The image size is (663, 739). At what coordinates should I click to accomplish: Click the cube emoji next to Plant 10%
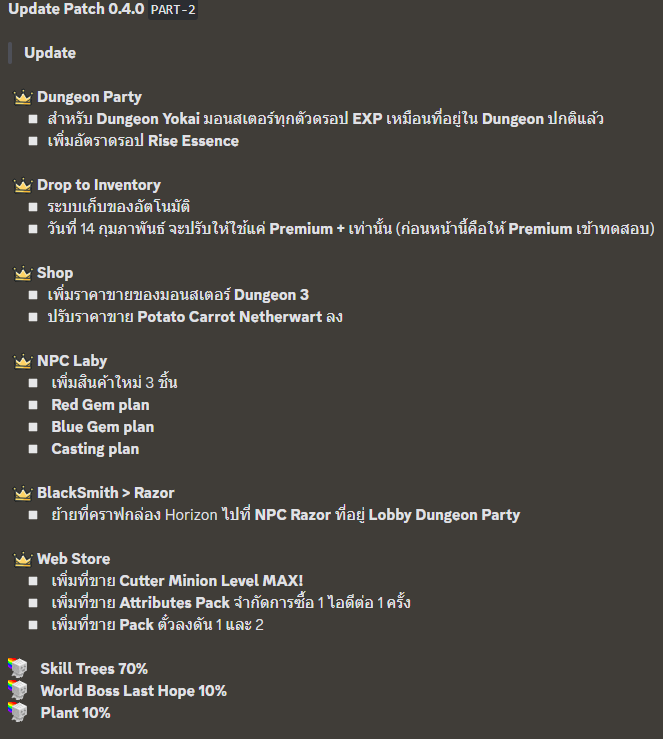tap(17, 713)
